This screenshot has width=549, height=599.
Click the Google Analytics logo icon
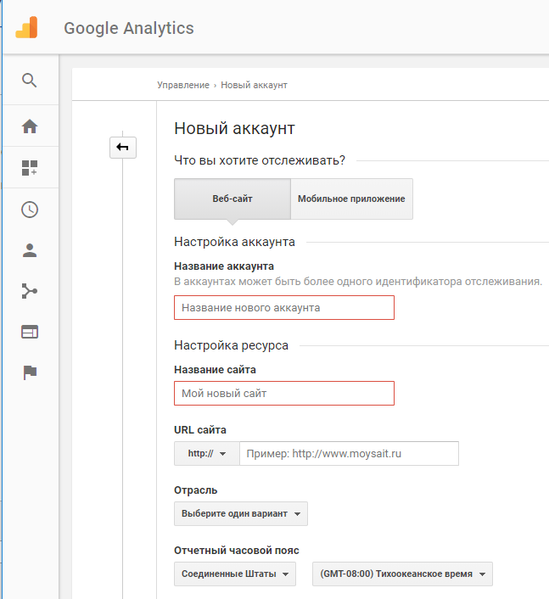26,28
